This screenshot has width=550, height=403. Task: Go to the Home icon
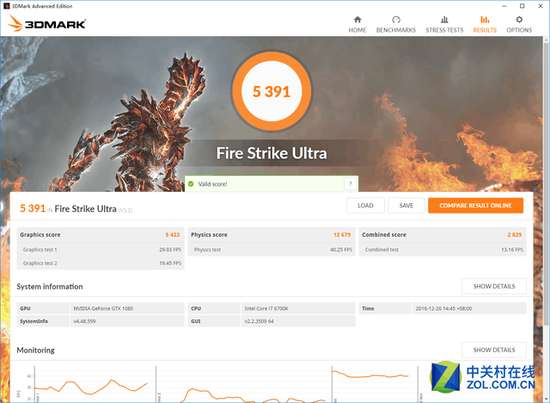[357, 20]
